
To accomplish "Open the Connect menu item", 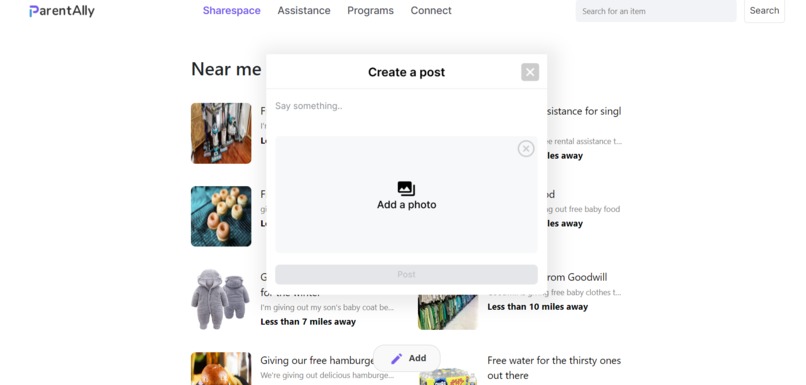I will 431,10.
